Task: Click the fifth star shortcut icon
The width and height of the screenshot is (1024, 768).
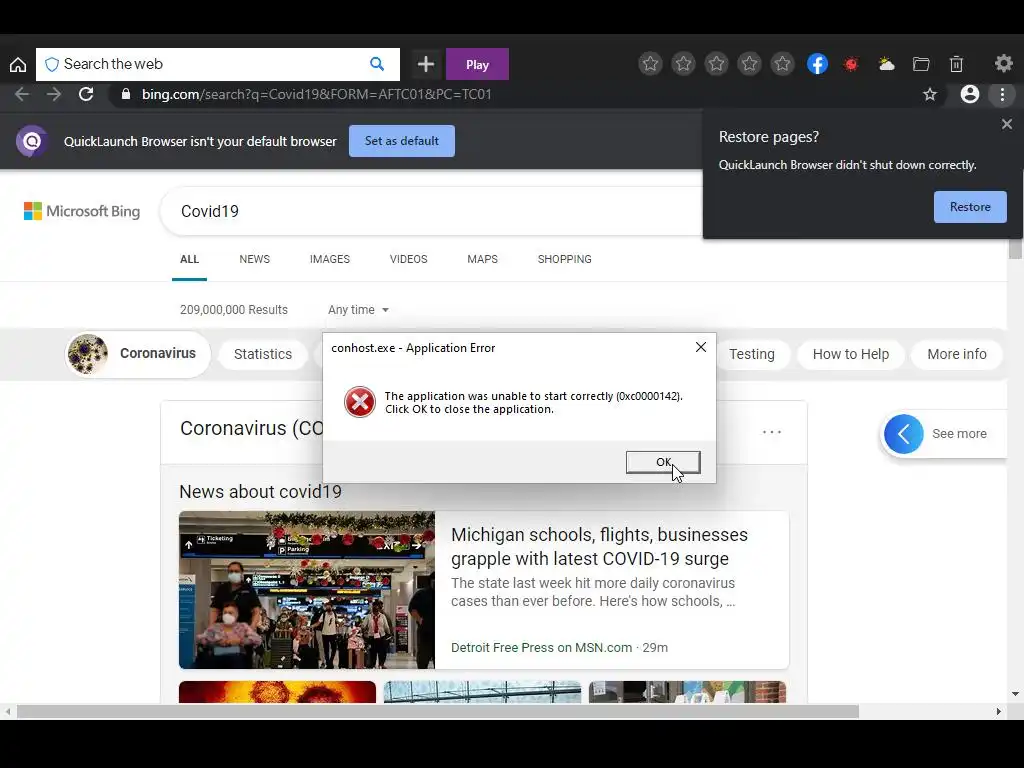Action: pos(782,63)
